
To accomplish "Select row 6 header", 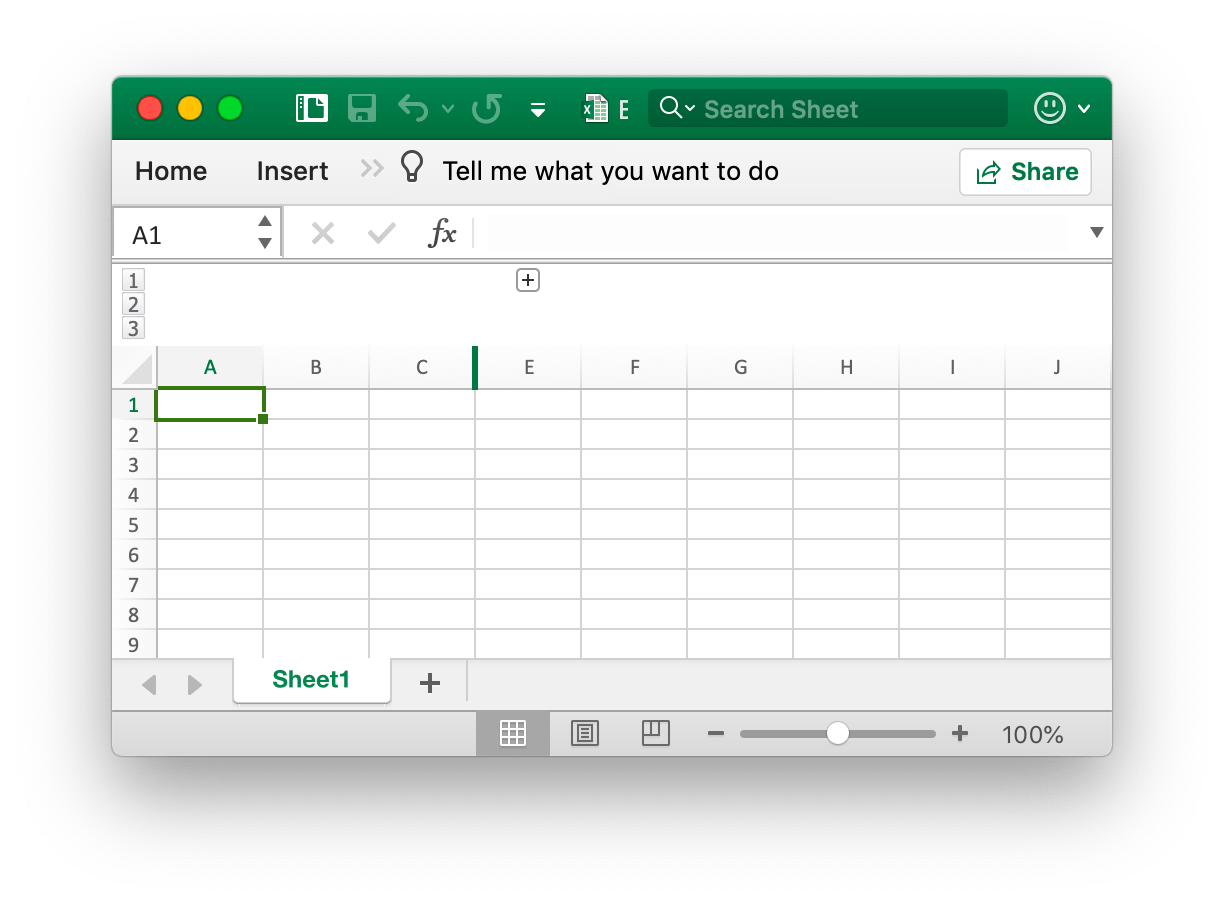I will click(x=134, y=555).
